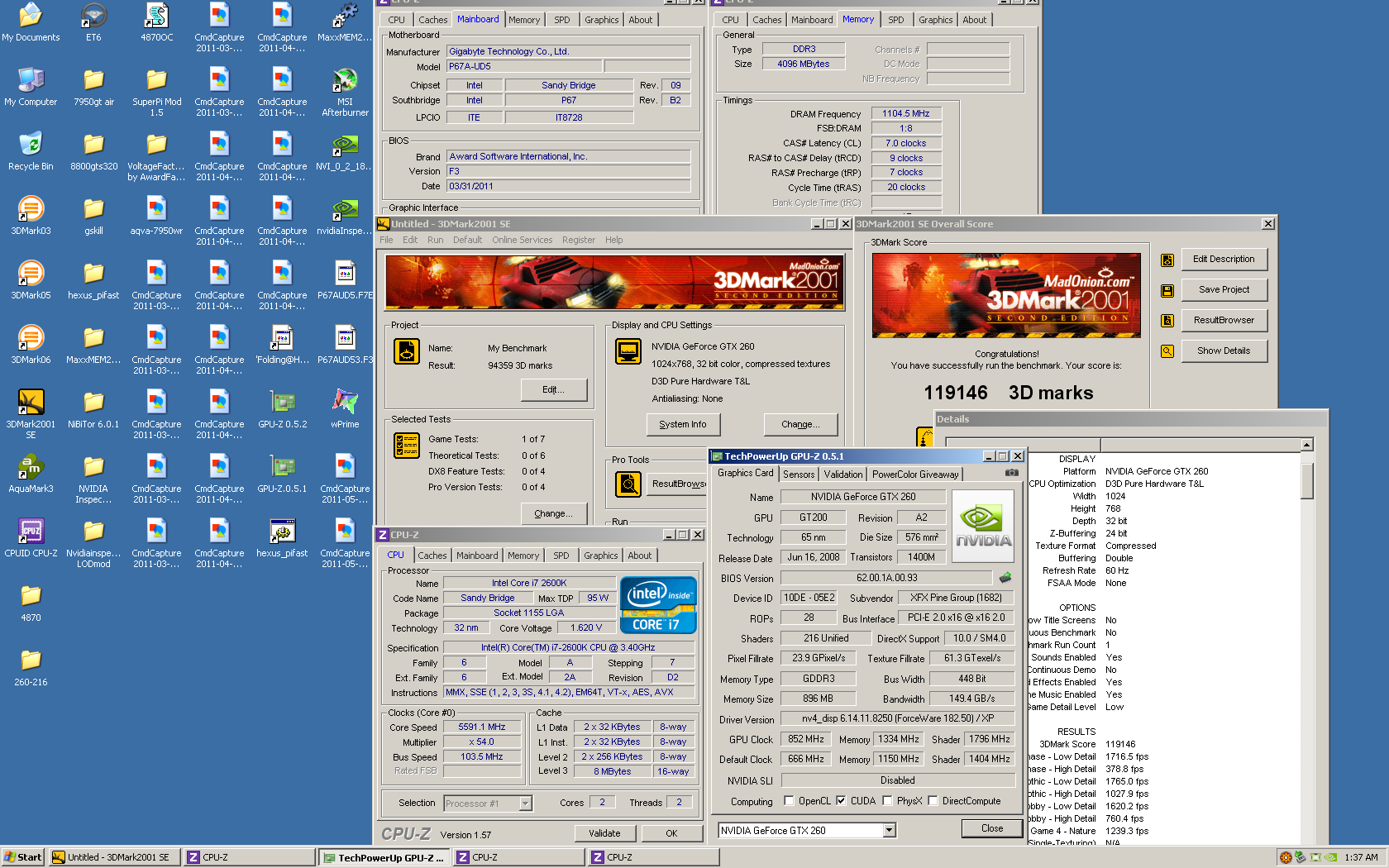Screen dimensions: 1389x868
Task: Click the System Info button
Action: [683, 424]
